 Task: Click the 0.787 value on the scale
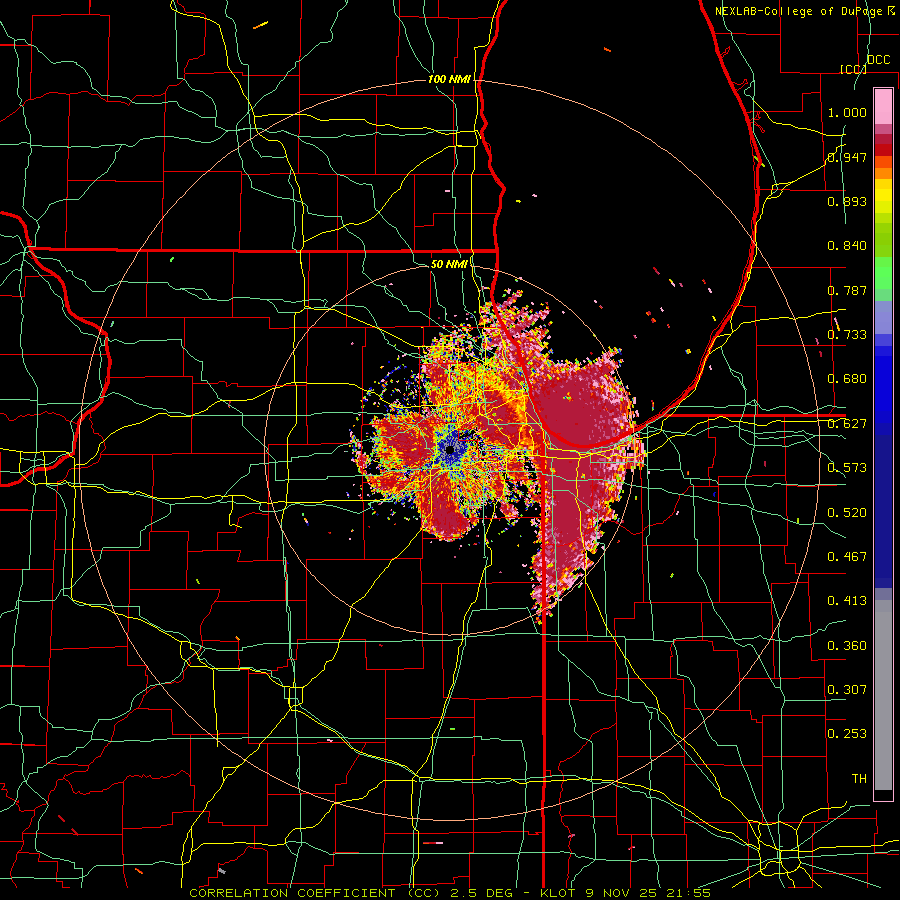point(847,290)
